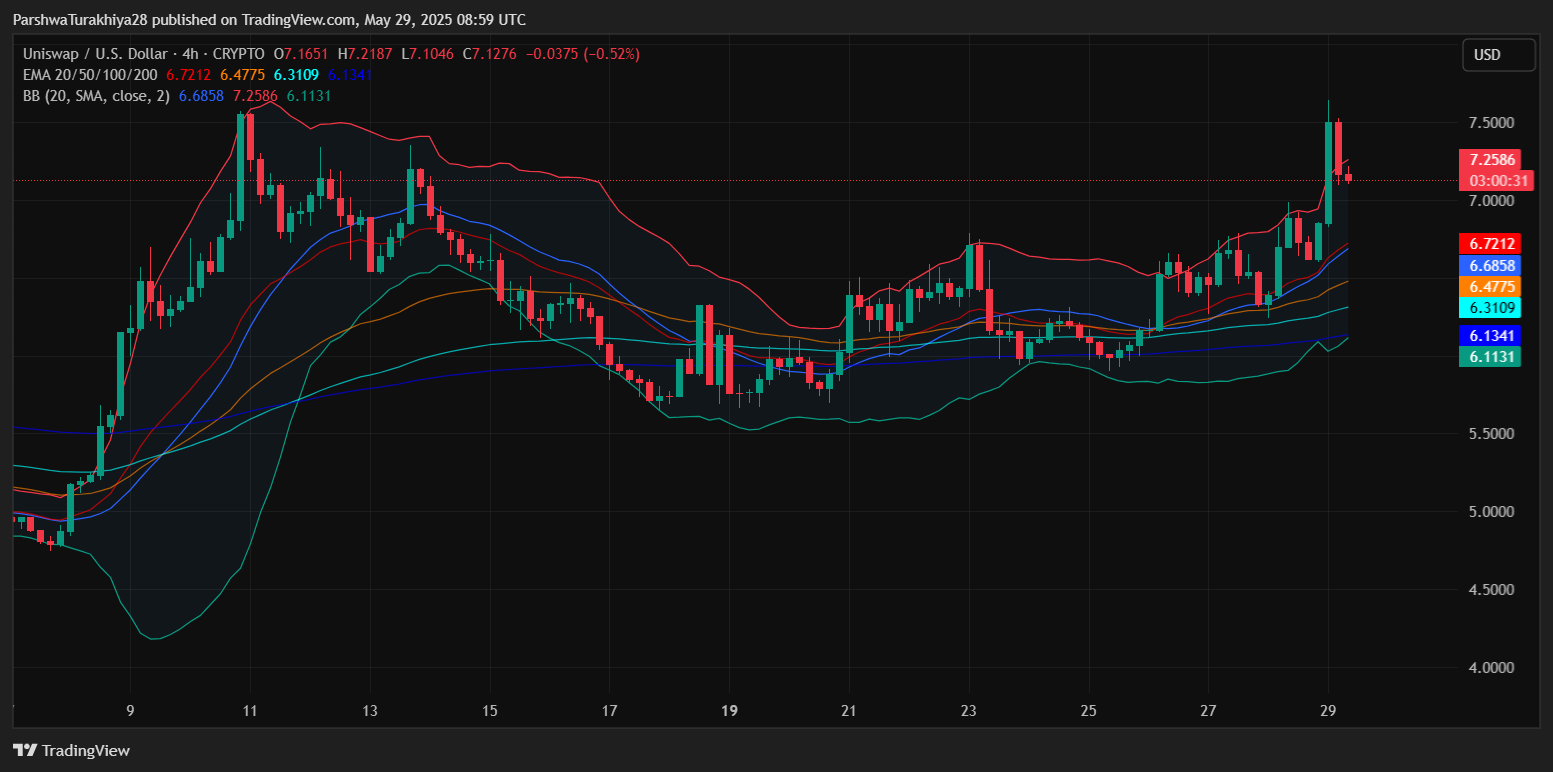1553x772 pixels.
Task: Click the -0.0375 (-0.52%) change value
Action: click(x=581, y=54)
